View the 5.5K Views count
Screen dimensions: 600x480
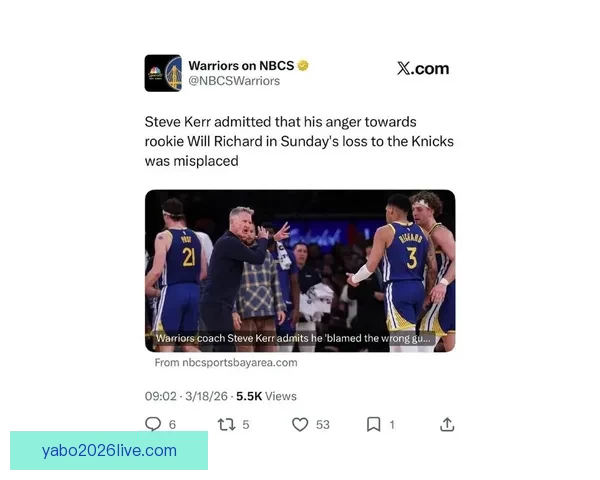266,396
